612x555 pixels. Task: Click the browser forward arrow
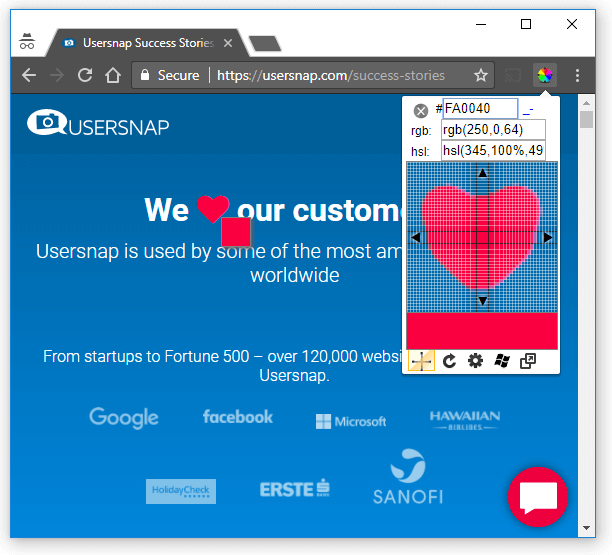[57, 75]
